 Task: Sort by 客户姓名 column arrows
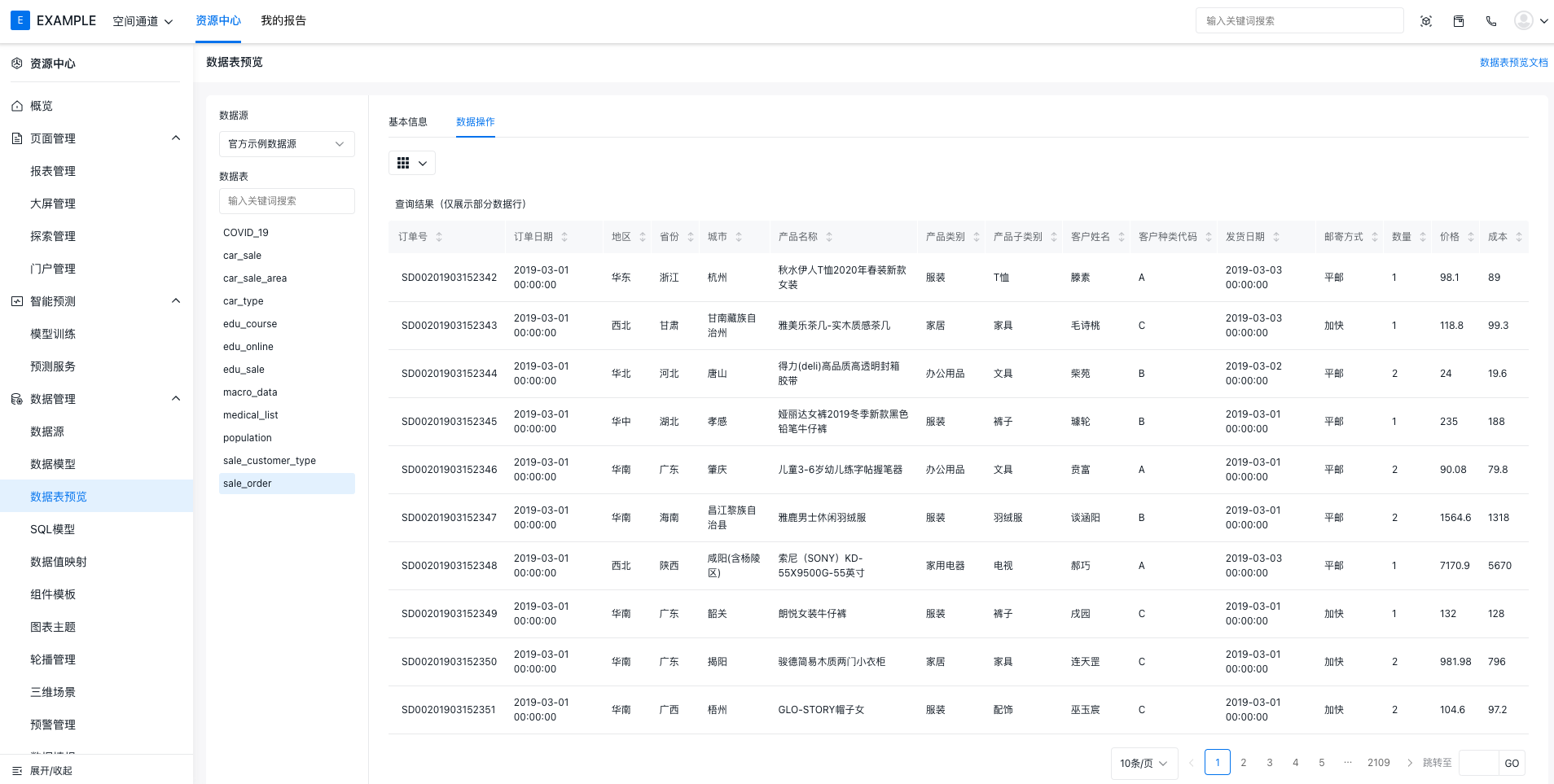[1122, 237]
